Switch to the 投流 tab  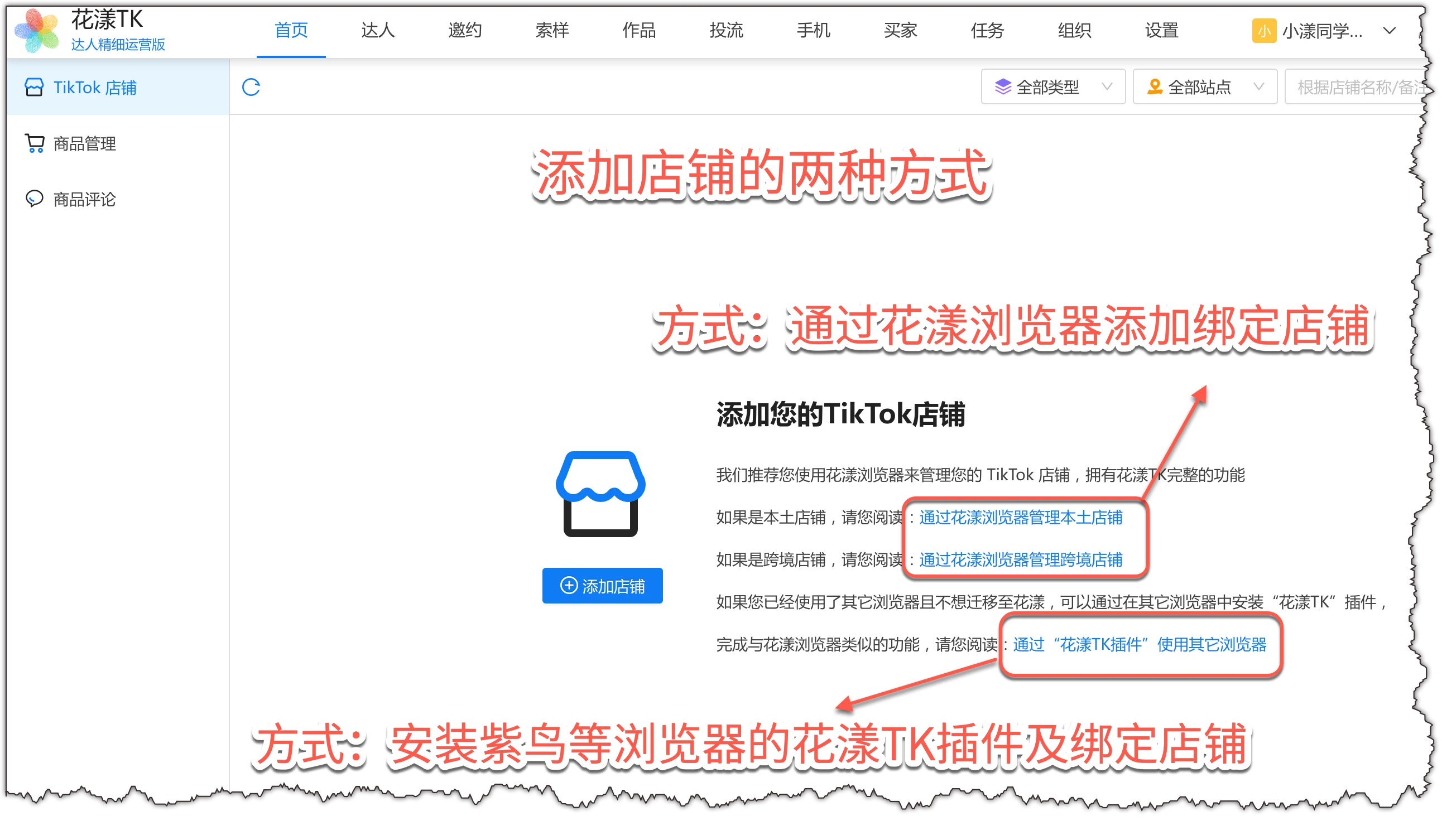click(726, 30)
